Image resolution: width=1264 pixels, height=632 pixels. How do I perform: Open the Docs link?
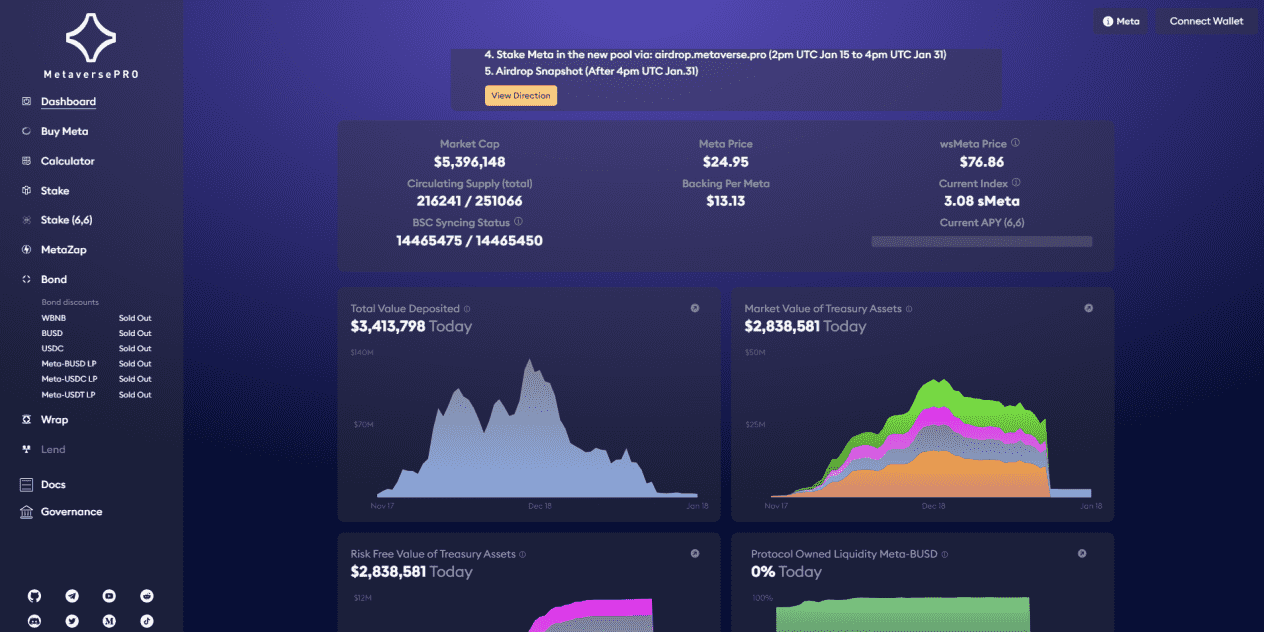(53, 485)
